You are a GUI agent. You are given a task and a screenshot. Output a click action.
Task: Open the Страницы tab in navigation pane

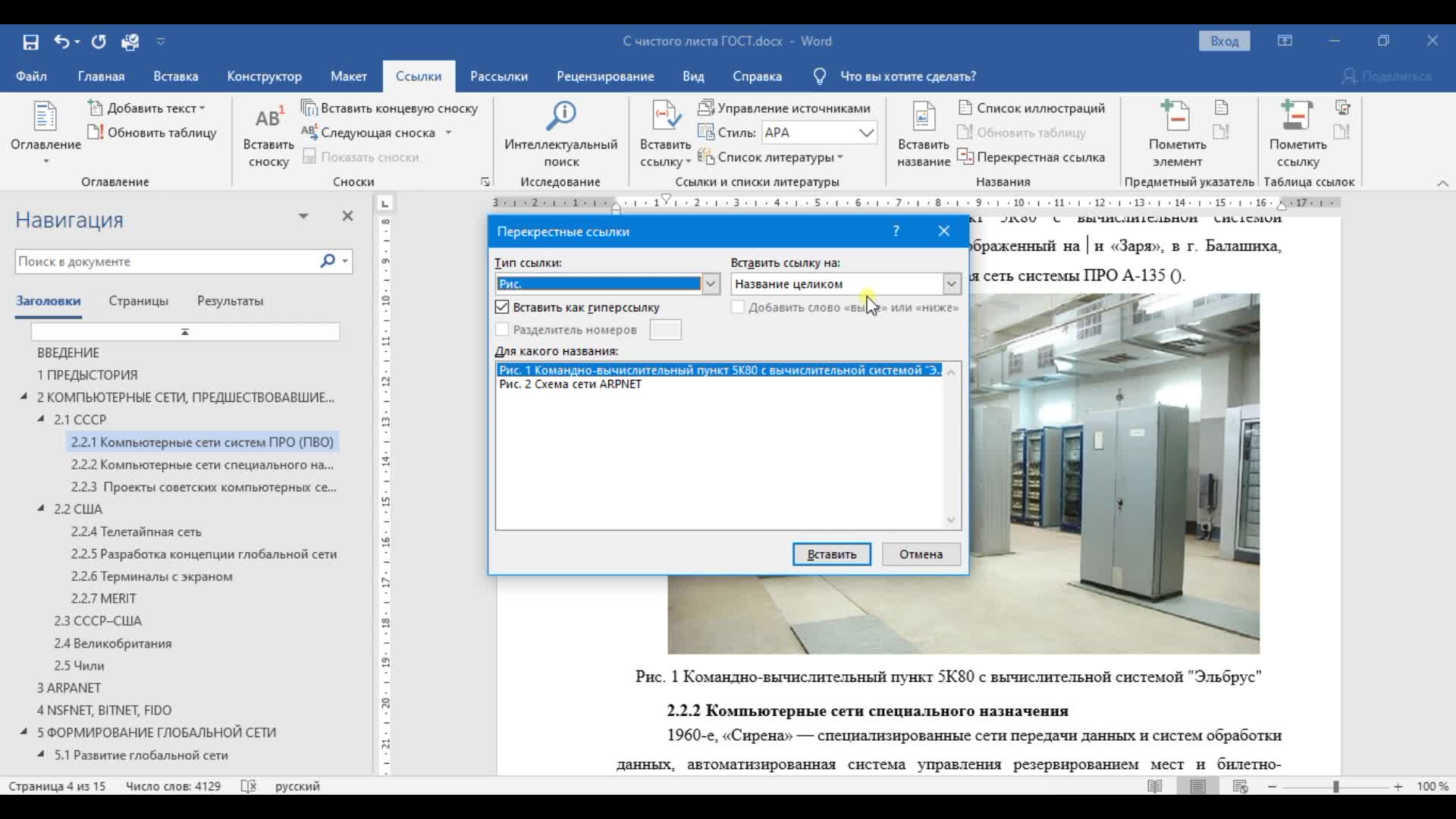(138, 301)
